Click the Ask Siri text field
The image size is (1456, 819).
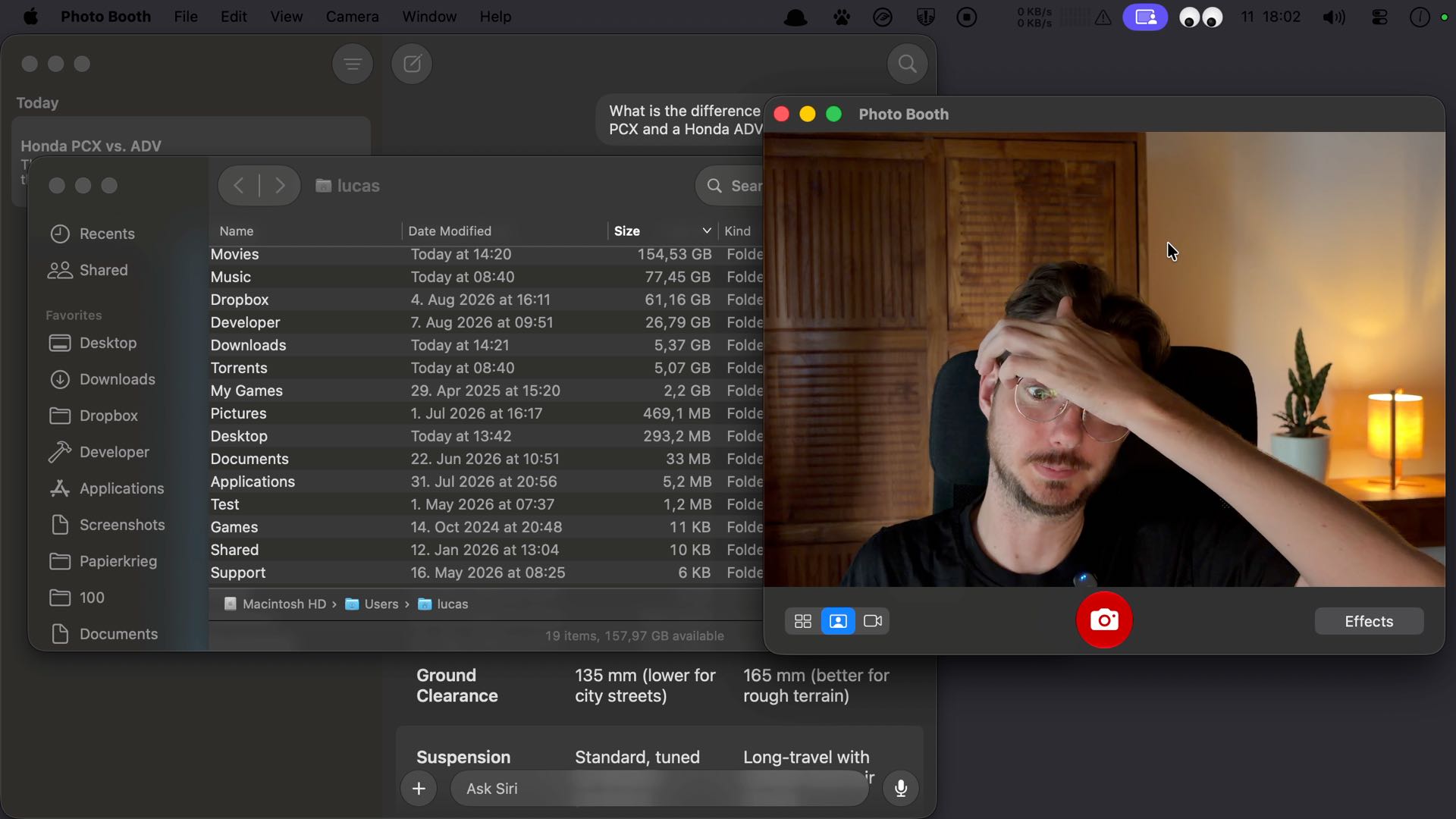point(660,789)
